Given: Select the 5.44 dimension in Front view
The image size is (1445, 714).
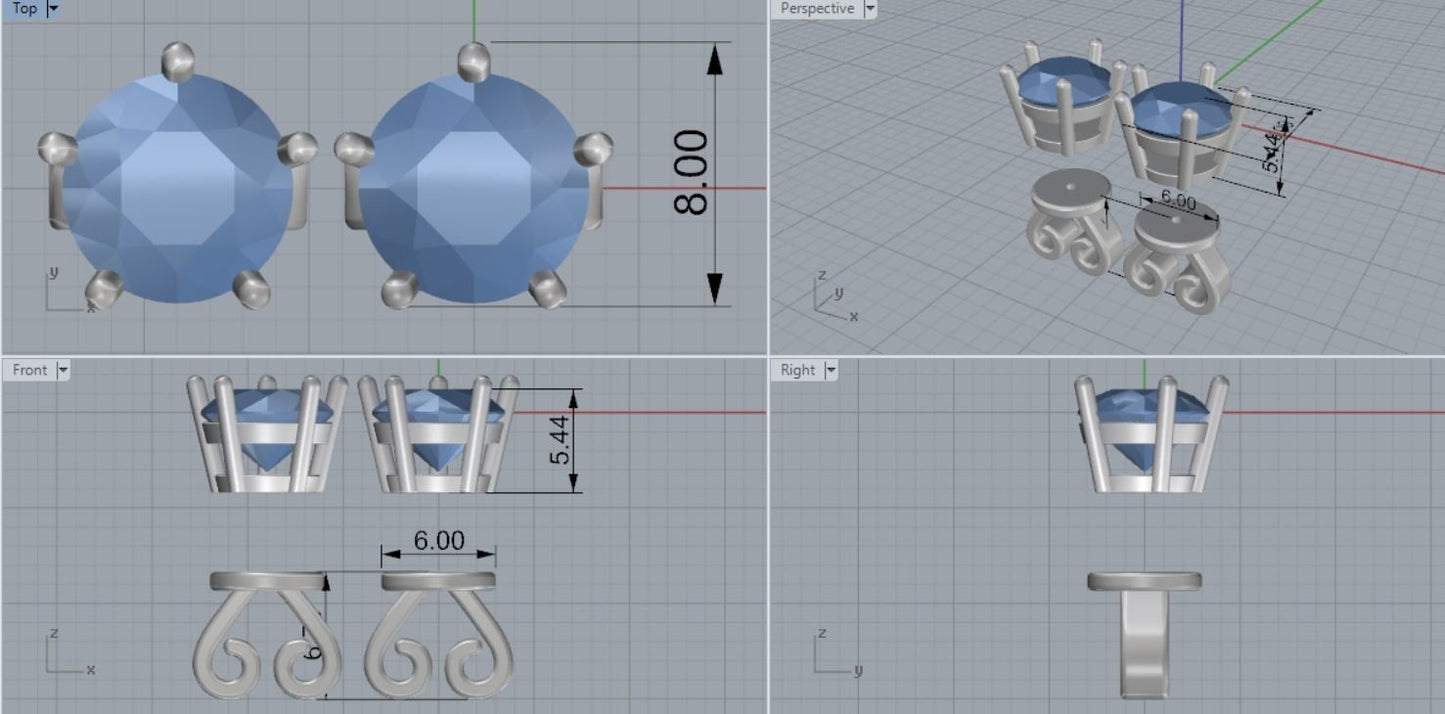Looking at the screenshot, I should tap(561, 440).
